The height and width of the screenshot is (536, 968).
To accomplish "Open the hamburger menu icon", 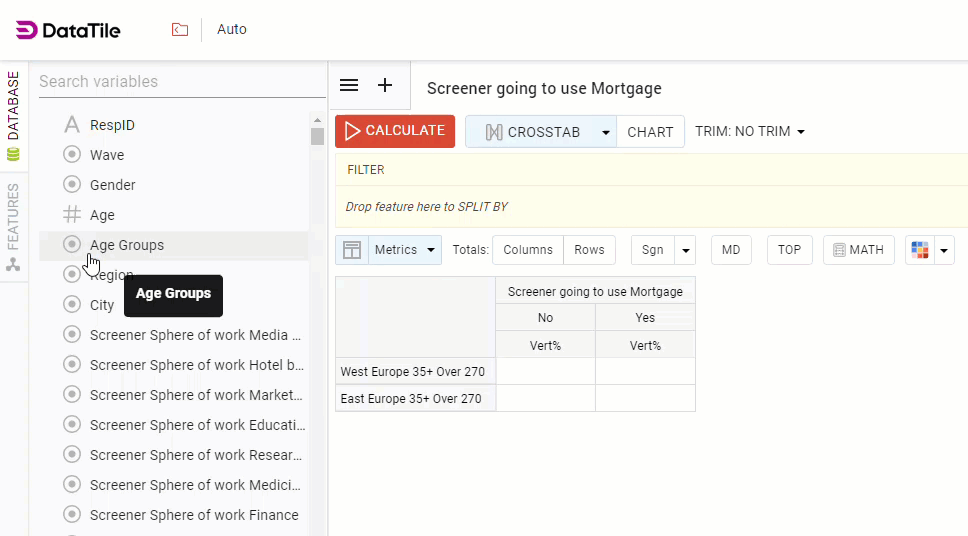I will (x=349, y=85).
